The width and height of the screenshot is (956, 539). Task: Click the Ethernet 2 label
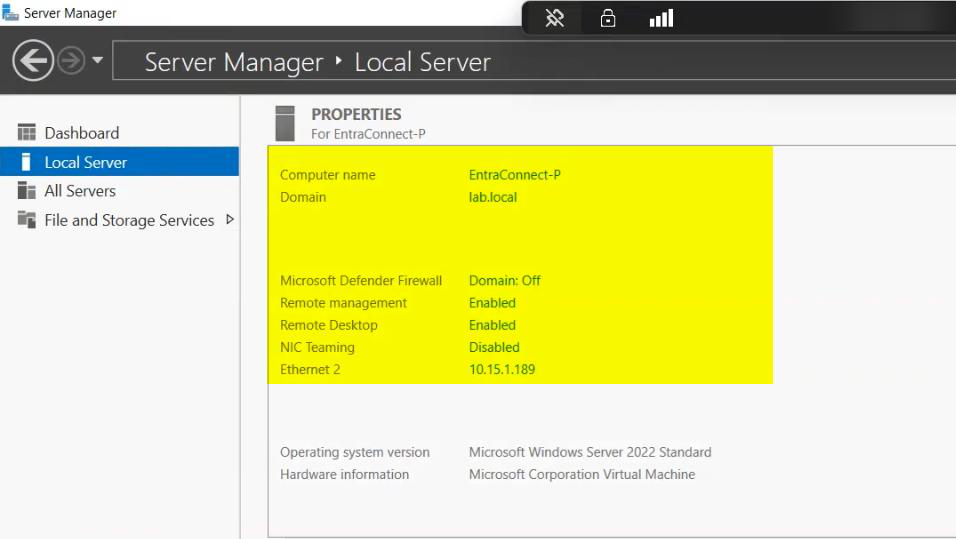click(x=310, y=369)
